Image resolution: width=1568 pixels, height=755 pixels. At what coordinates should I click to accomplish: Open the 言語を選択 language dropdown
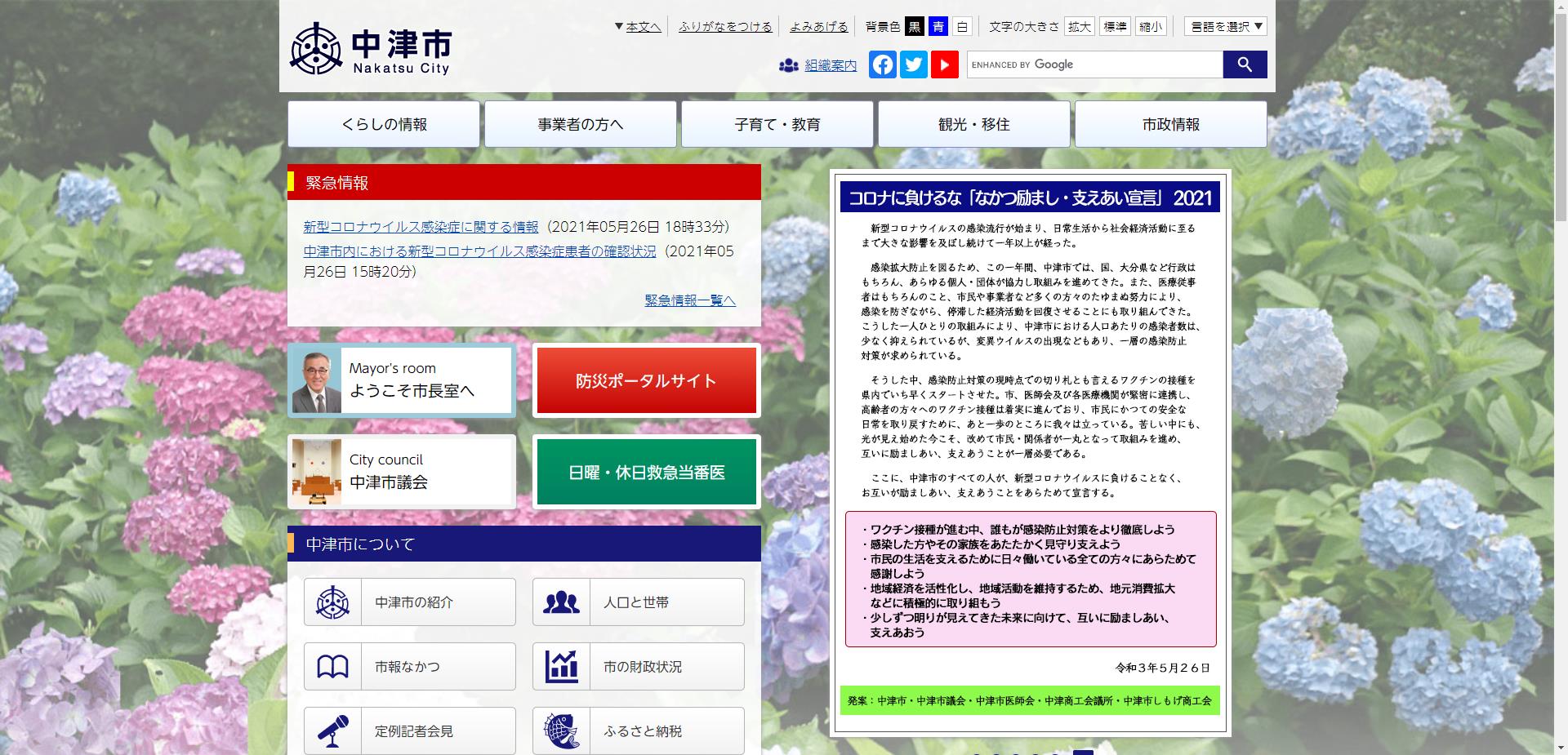[x=1224, y=26]
